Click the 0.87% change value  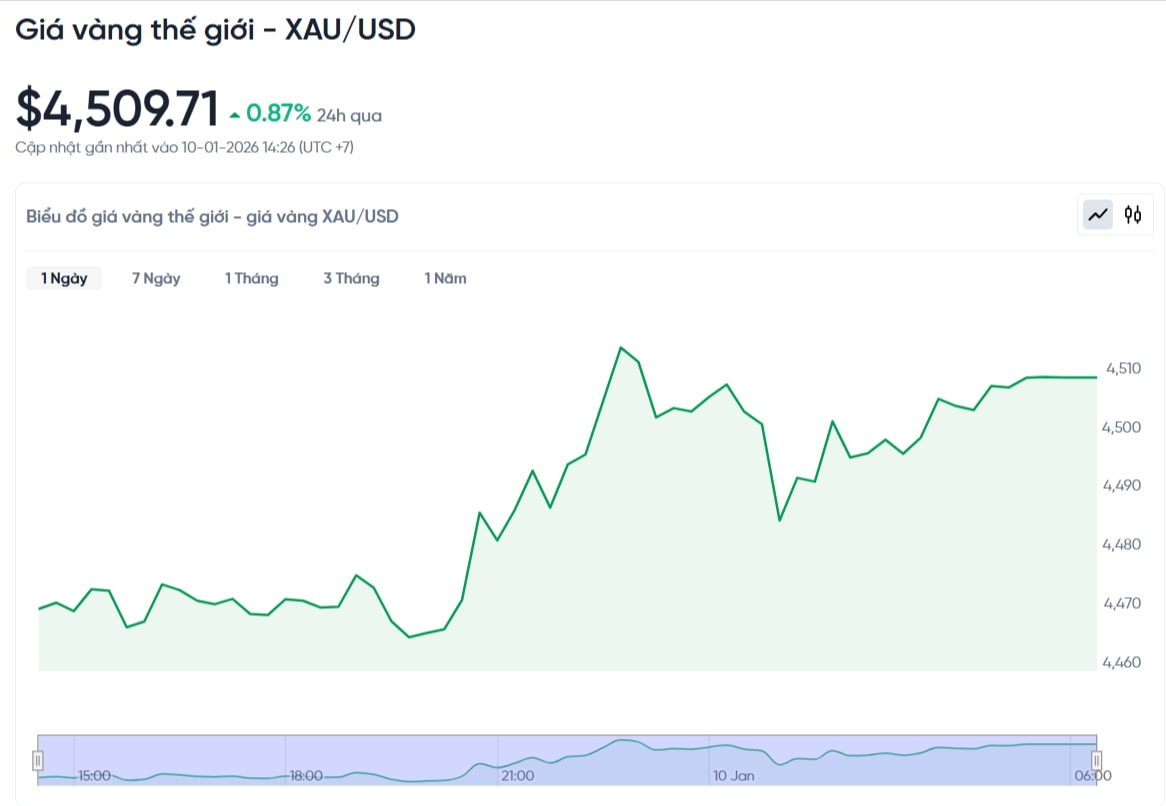click(278, 114)
